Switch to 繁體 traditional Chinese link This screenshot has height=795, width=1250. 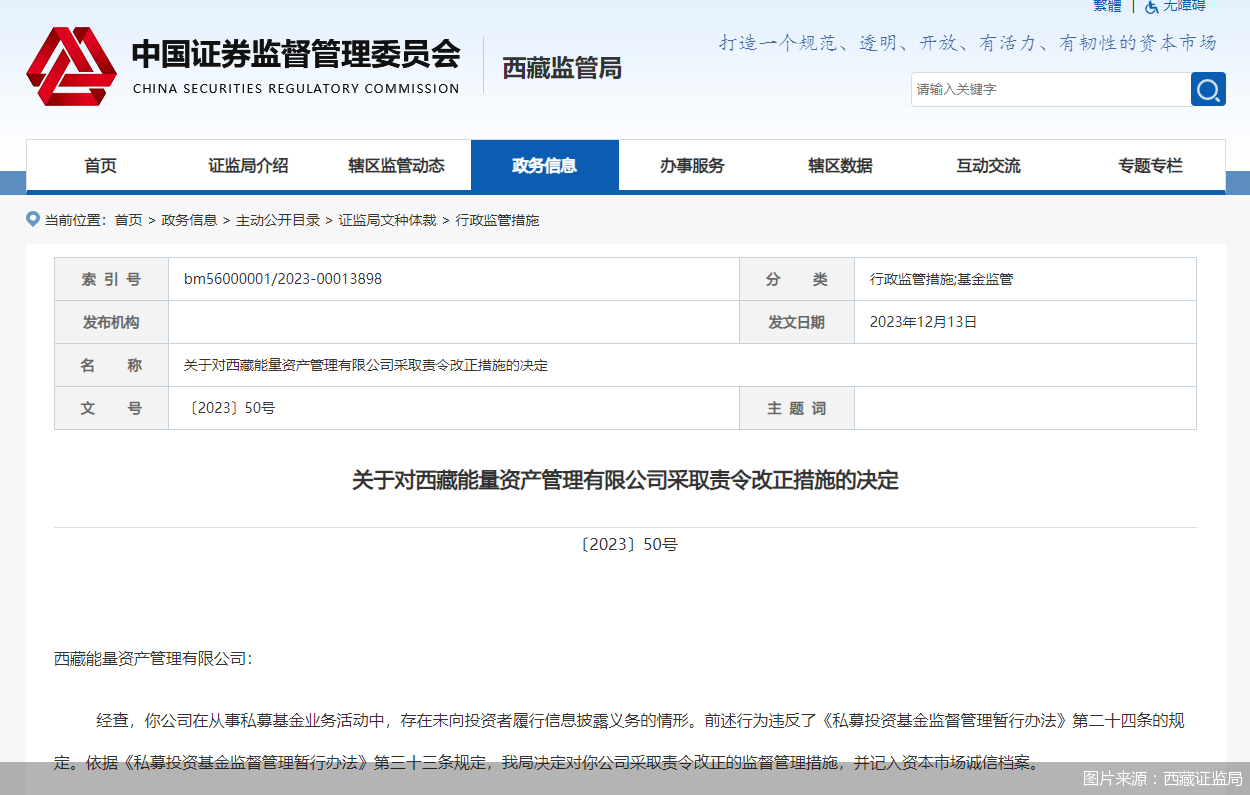tap(1107, 6)
